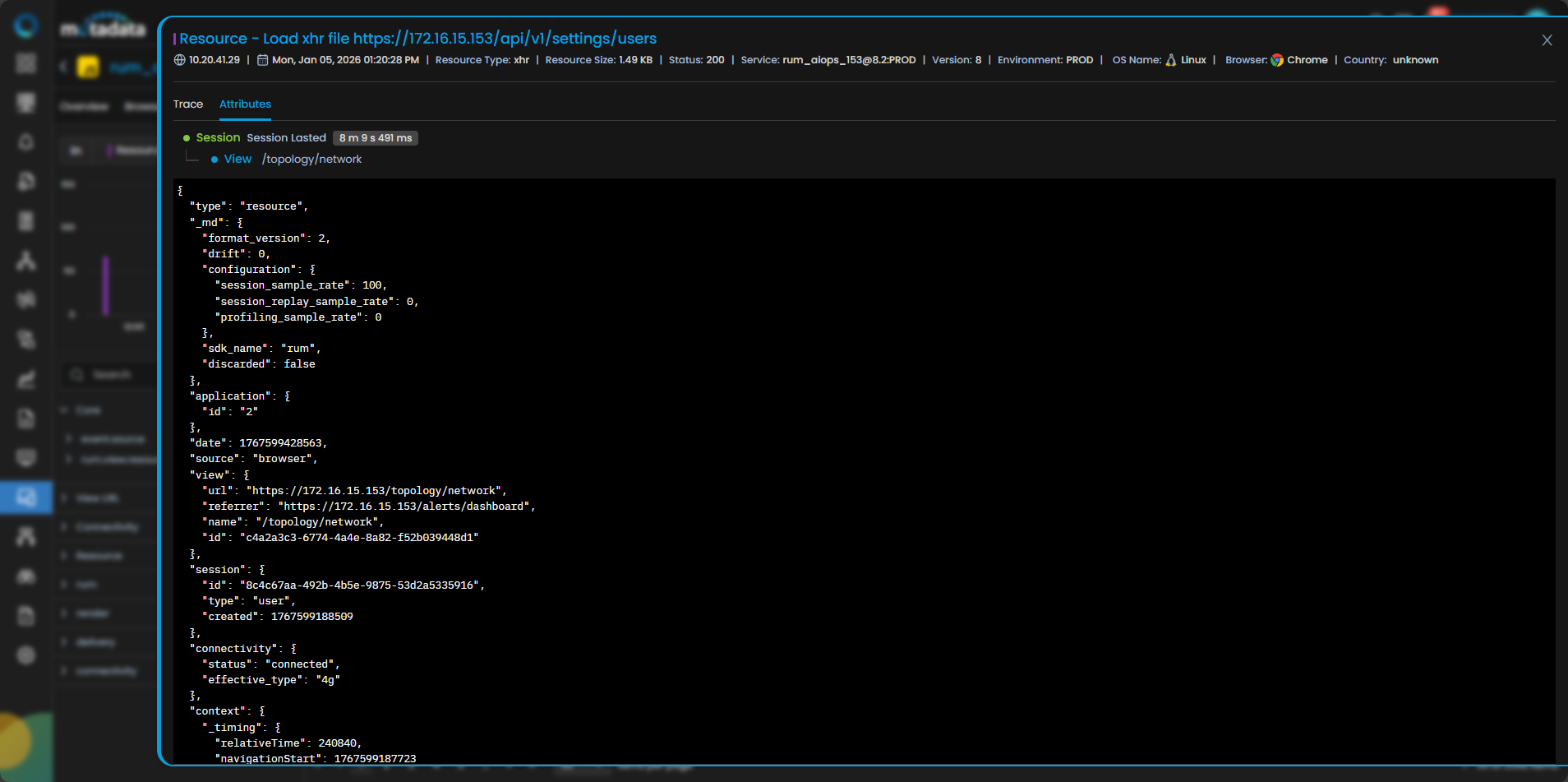Switch to the Trace tab

point(187,104)
